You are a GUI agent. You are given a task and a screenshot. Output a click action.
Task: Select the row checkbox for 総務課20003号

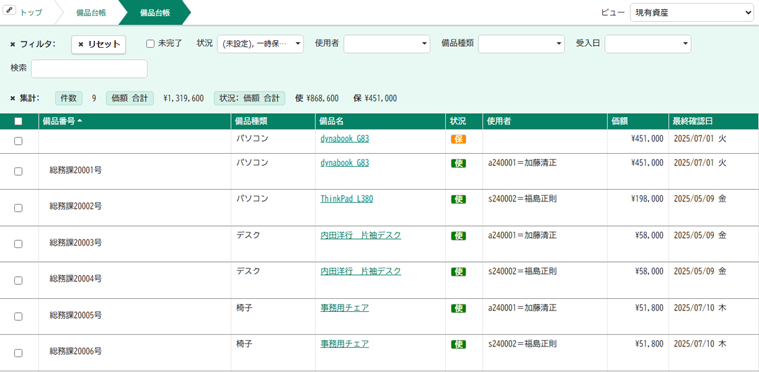click(x=18, y=244)
